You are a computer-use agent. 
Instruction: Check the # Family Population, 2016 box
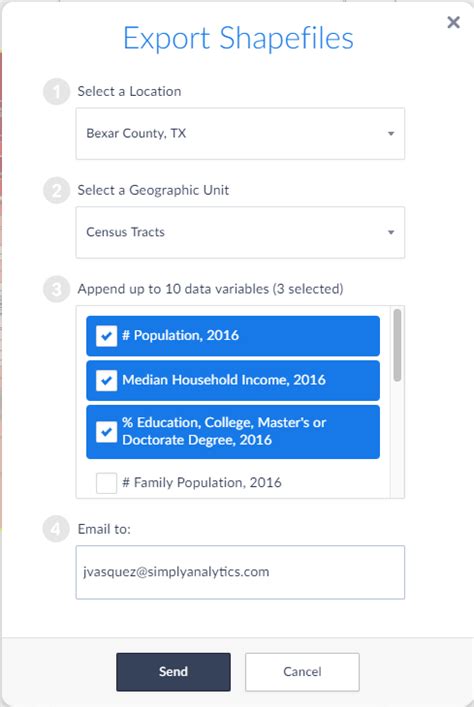point(106,483)
